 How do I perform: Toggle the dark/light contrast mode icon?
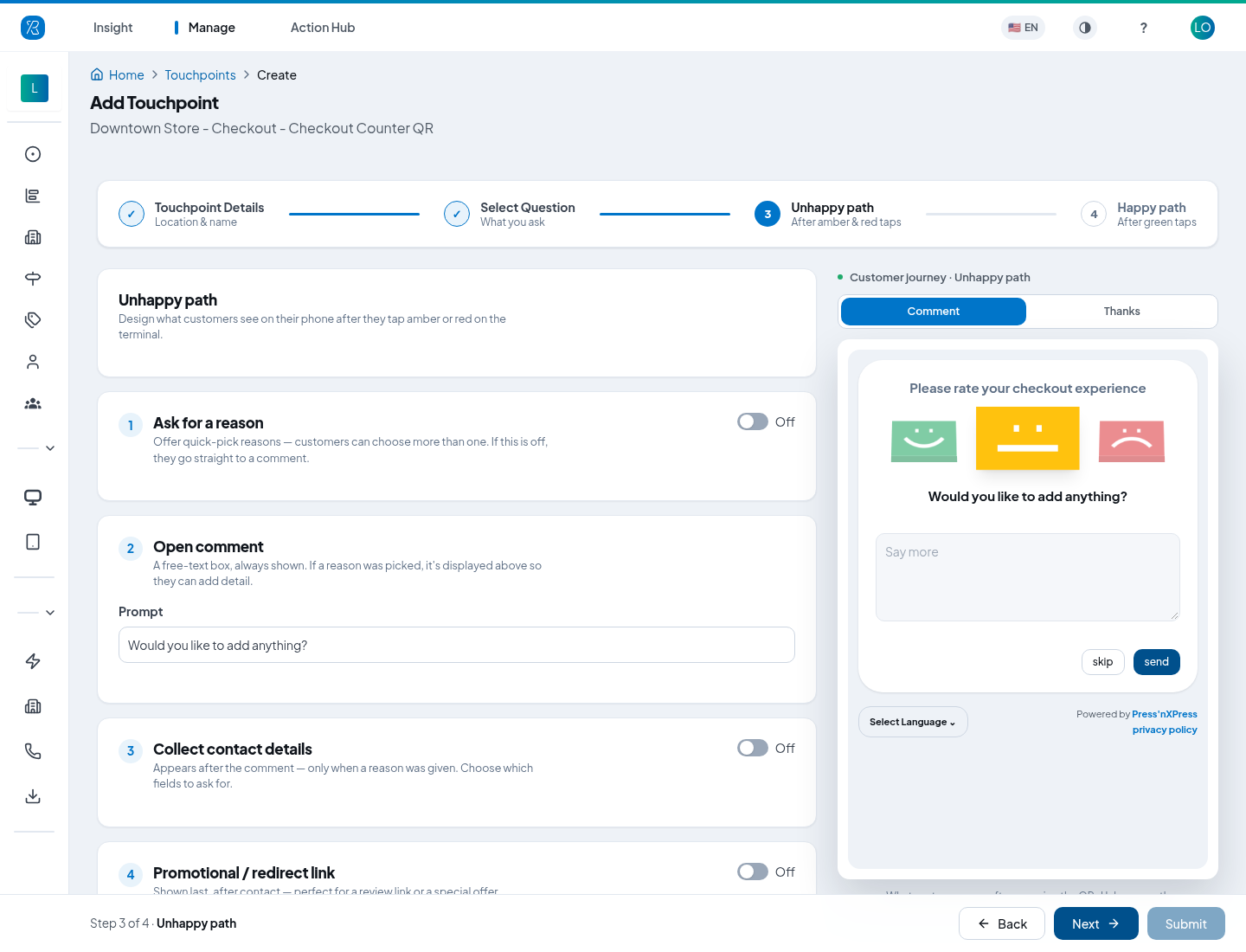[x=1085, y=28]
